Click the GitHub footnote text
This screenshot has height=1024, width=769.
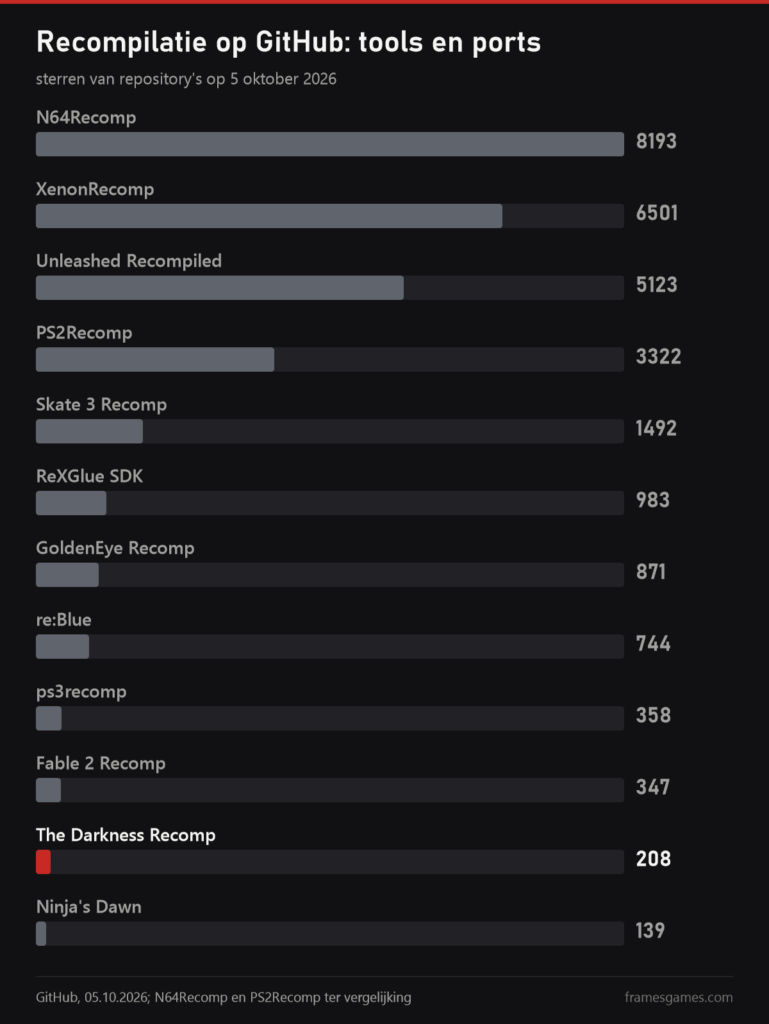point(223,998)
